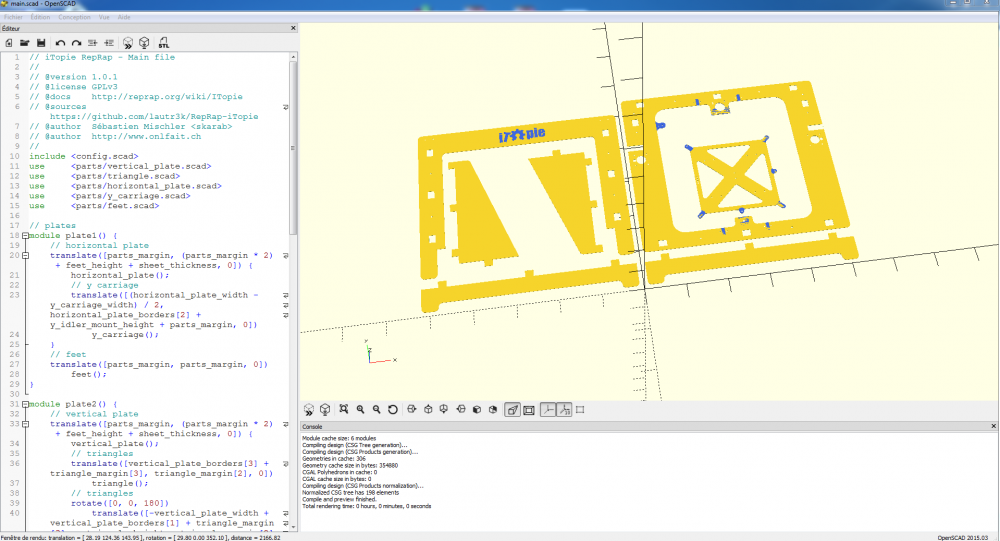
Task: Indent the selected code via toolbar icon
Action: [109, 43]
